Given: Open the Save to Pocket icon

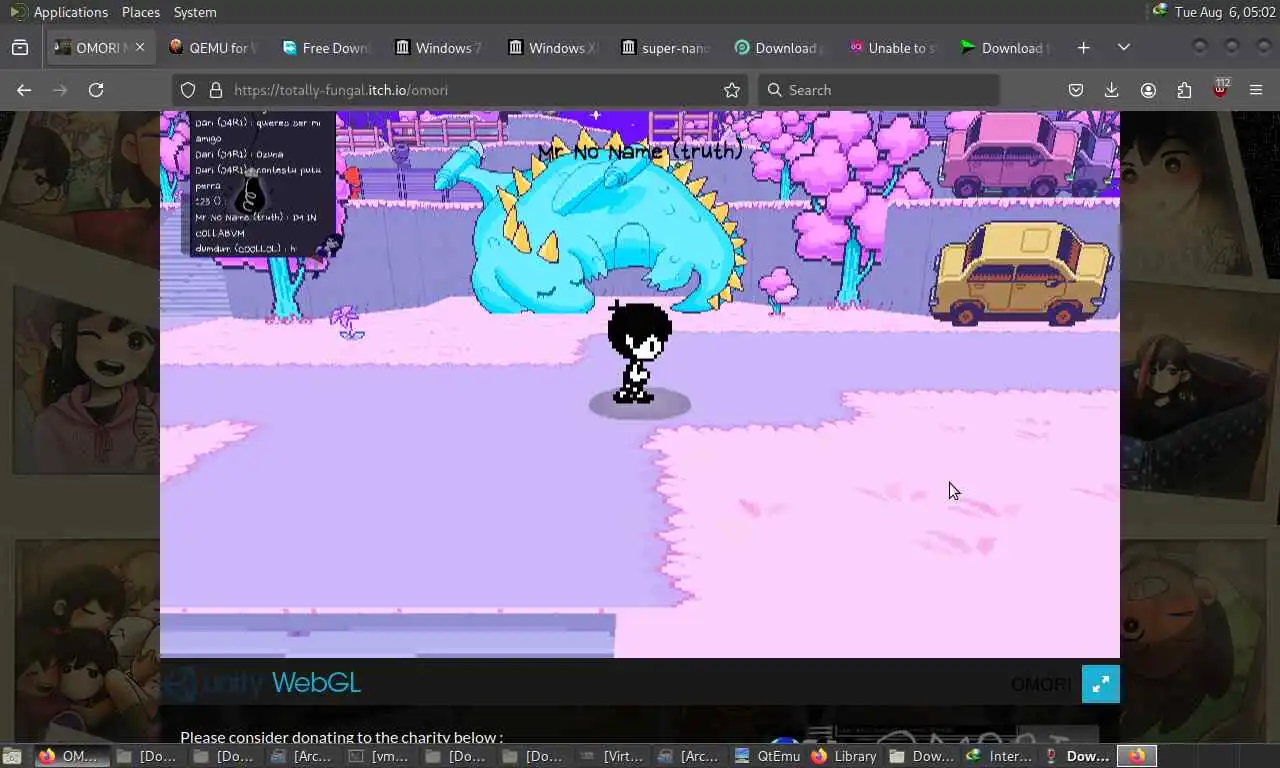Looking at the screenshot, I should (1076, 90).
